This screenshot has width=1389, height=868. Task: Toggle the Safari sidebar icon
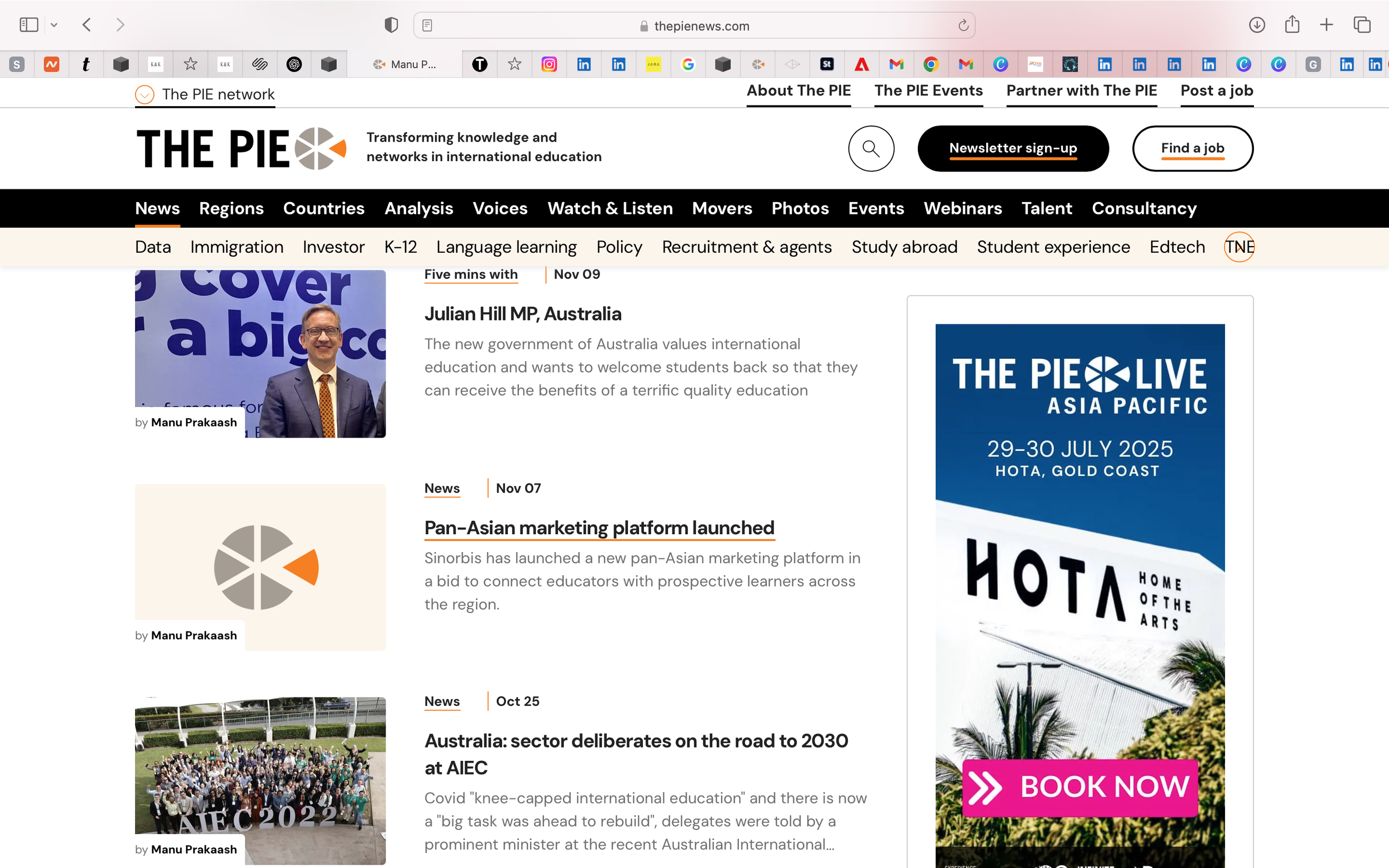[29, 24]
